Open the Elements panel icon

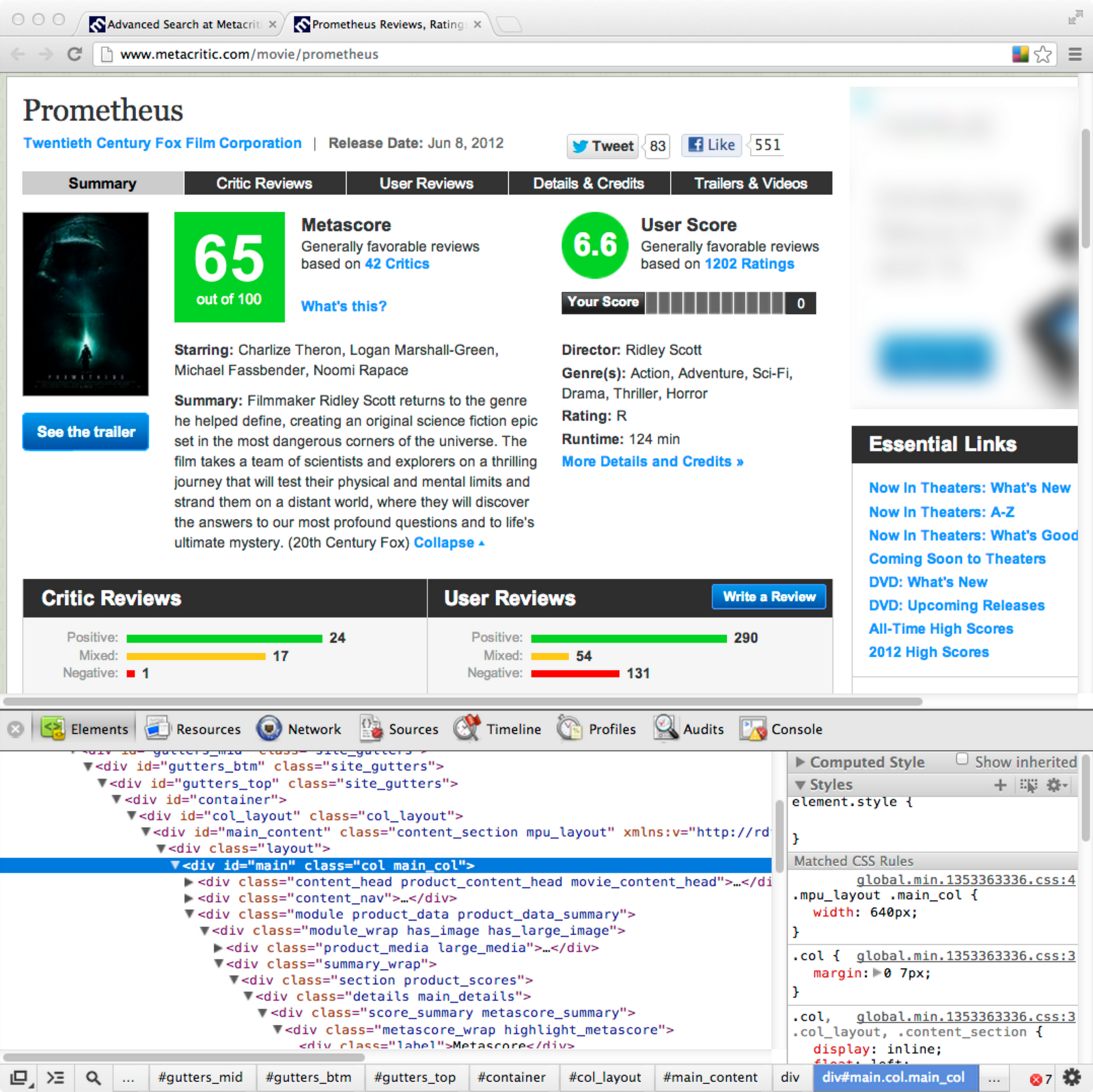point(53,729)
